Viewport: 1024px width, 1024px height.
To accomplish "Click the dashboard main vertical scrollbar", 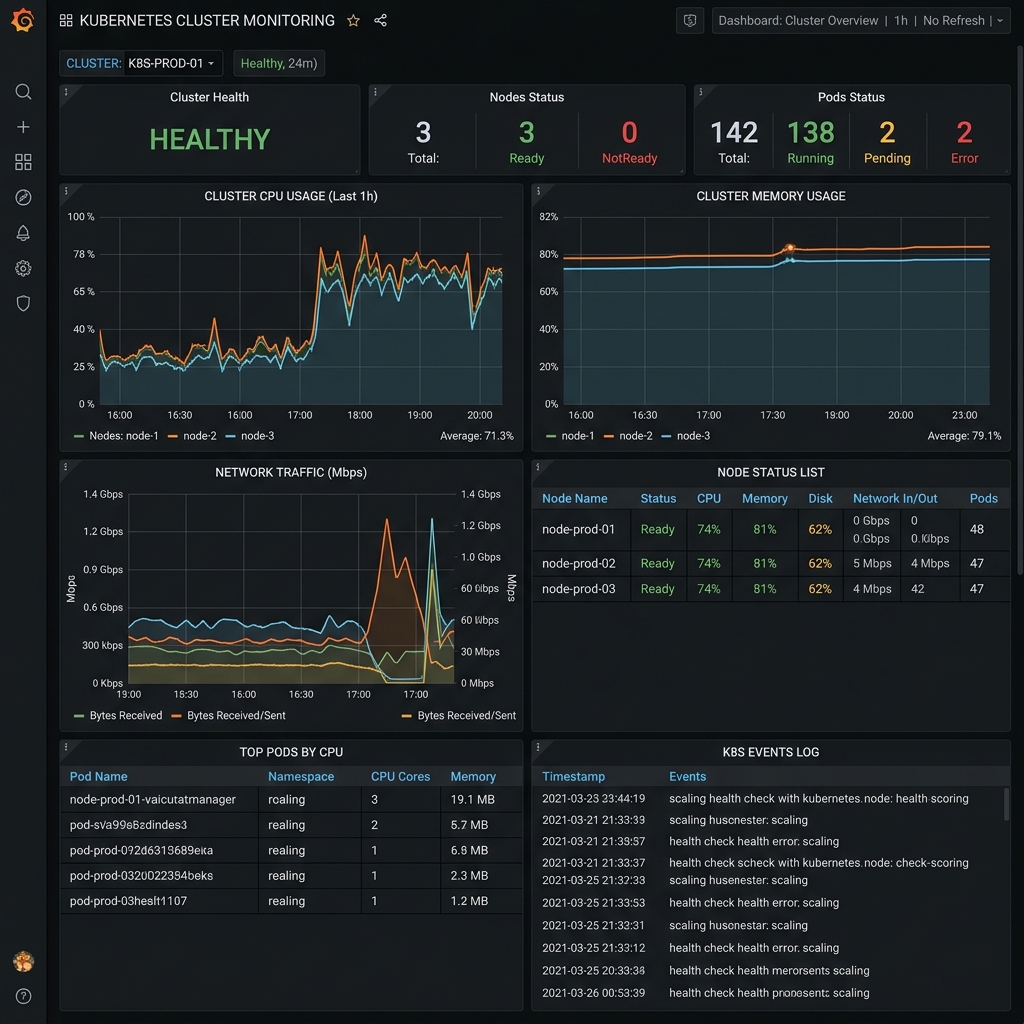I will coord(1020,310).
